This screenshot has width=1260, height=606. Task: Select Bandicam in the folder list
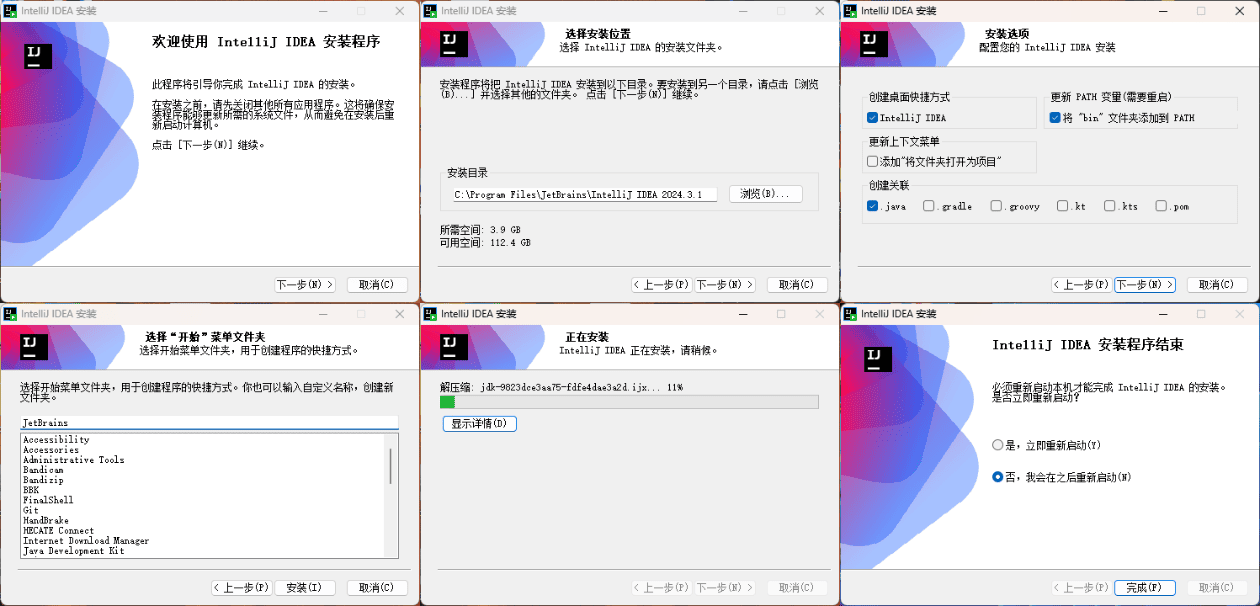pos(43,470)
